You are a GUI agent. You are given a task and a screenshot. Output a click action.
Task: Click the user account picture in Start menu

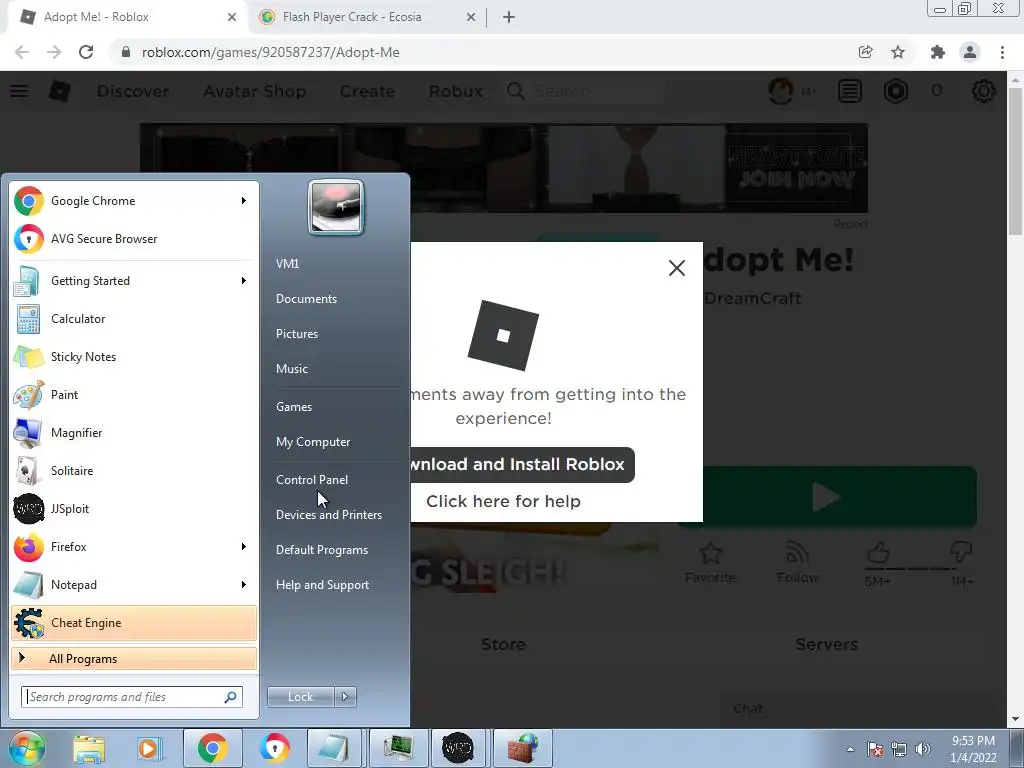click(x=336, y=207)
